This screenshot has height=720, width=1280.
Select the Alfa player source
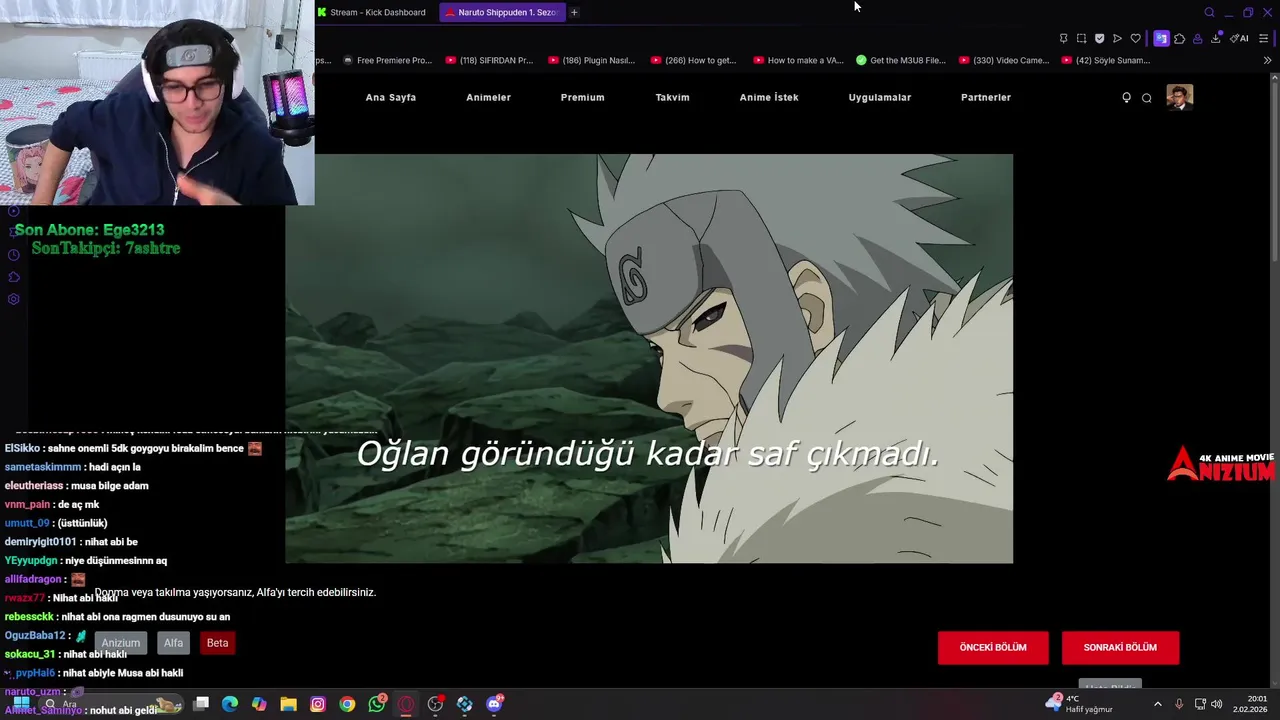pyautogui.click(x=173, y=643)
